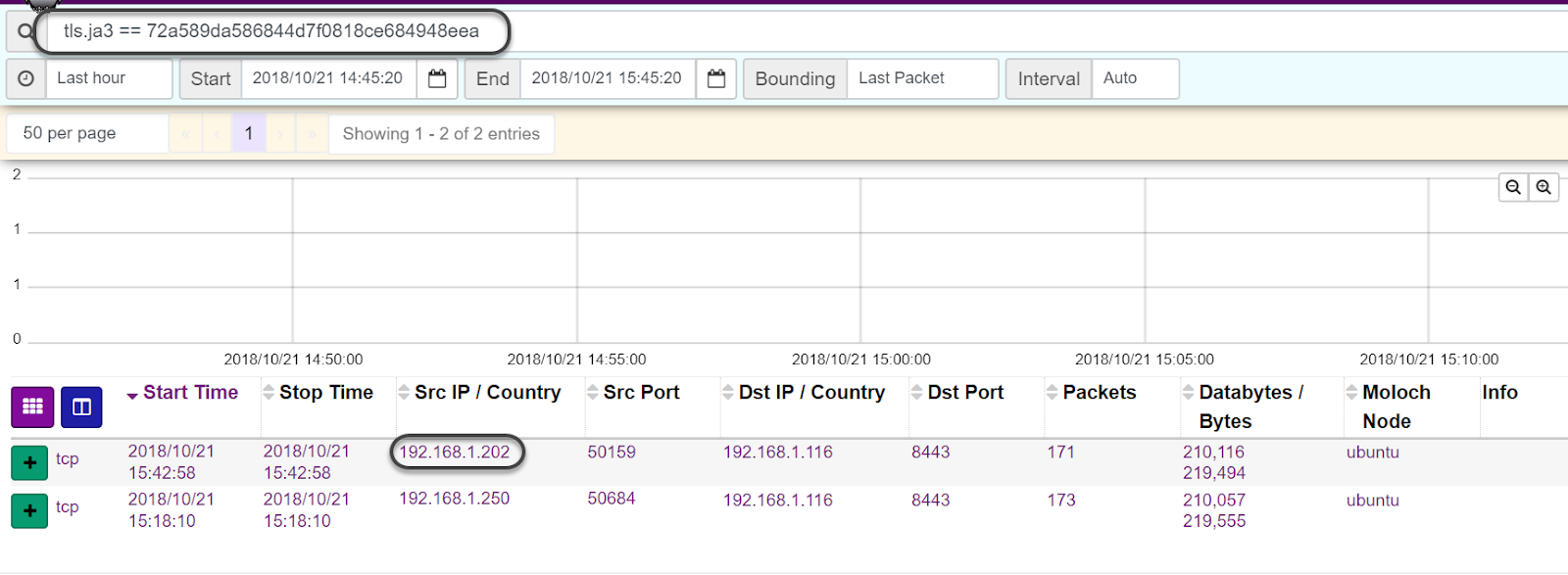This screenshot has width=1568, height=575.
Task: Select page 1 in pagination
Action: [x=249, y=133]
